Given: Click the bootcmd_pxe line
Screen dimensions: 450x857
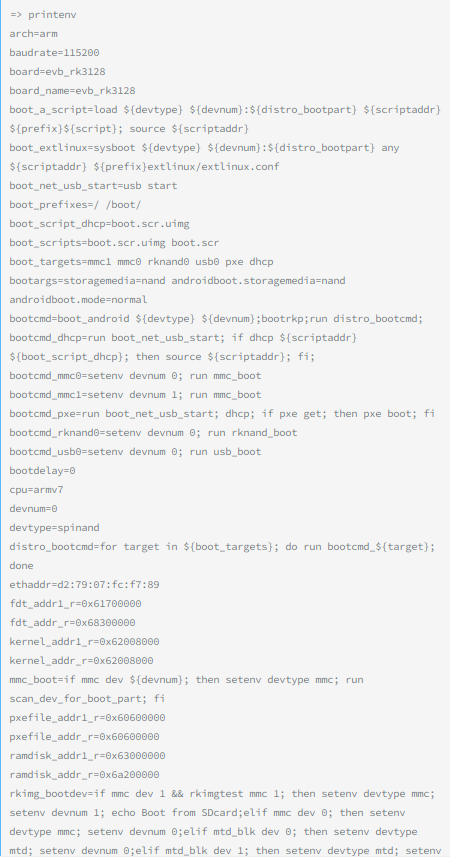Looking at the screenshot, I should [222, 414].
